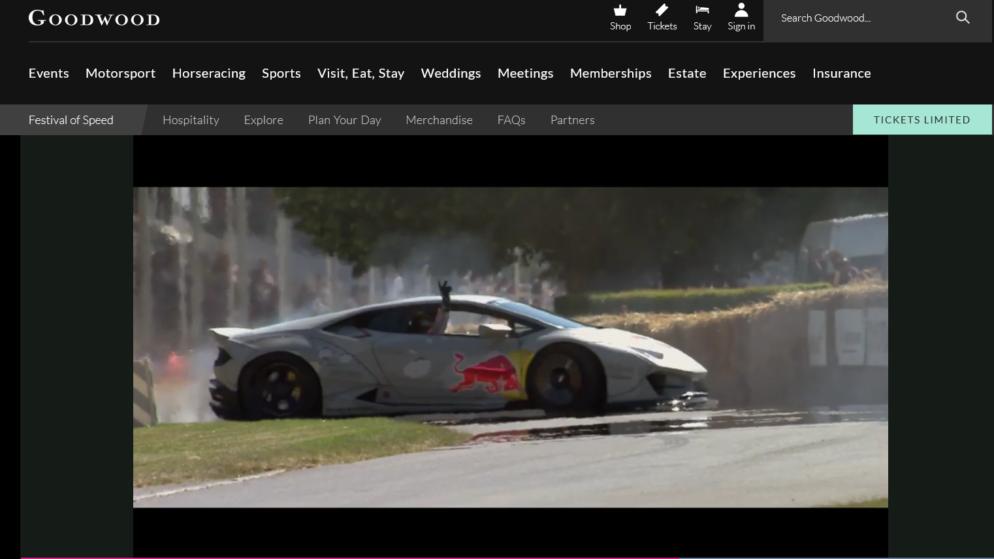Open the Motorsport menu
Viewport: 994px width, 559px height.
(120, 73)
